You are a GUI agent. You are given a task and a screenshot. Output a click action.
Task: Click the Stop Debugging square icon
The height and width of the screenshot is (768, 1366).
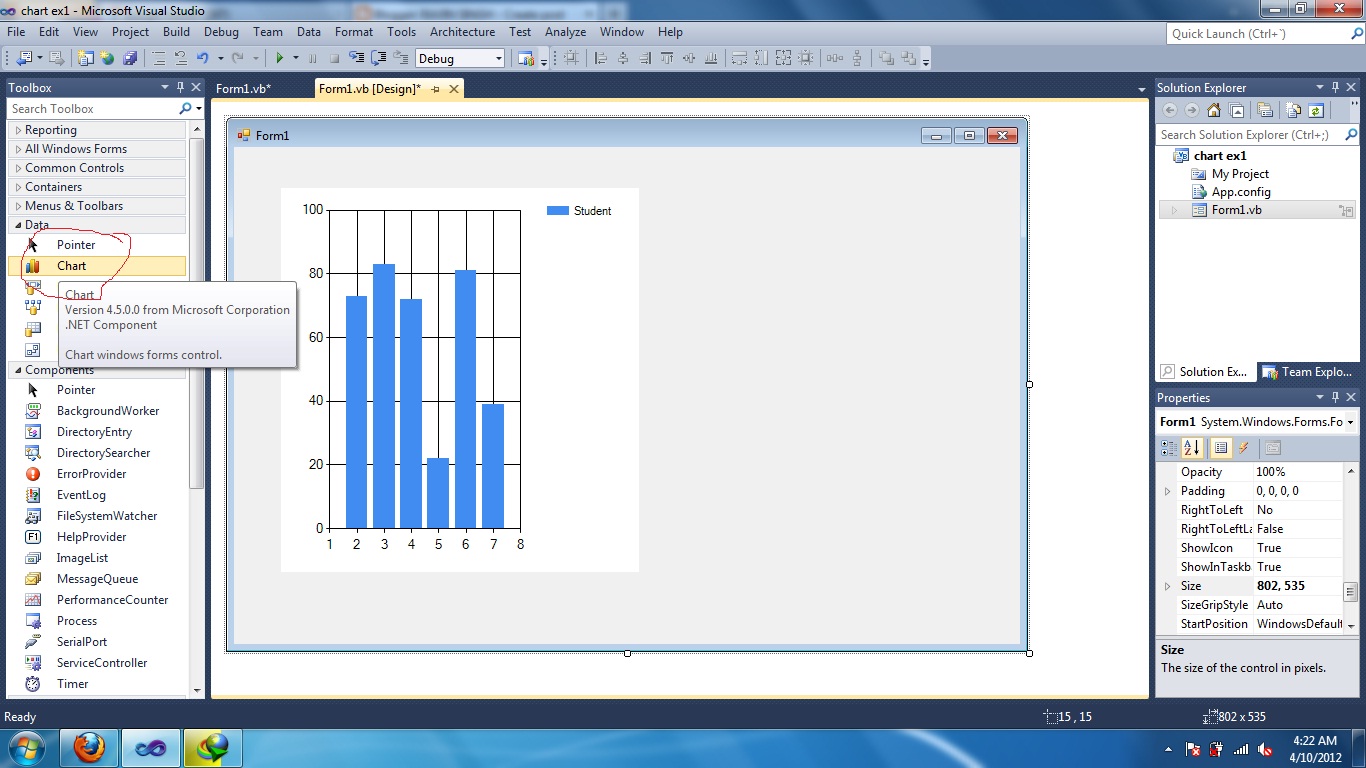coord(334,58)
